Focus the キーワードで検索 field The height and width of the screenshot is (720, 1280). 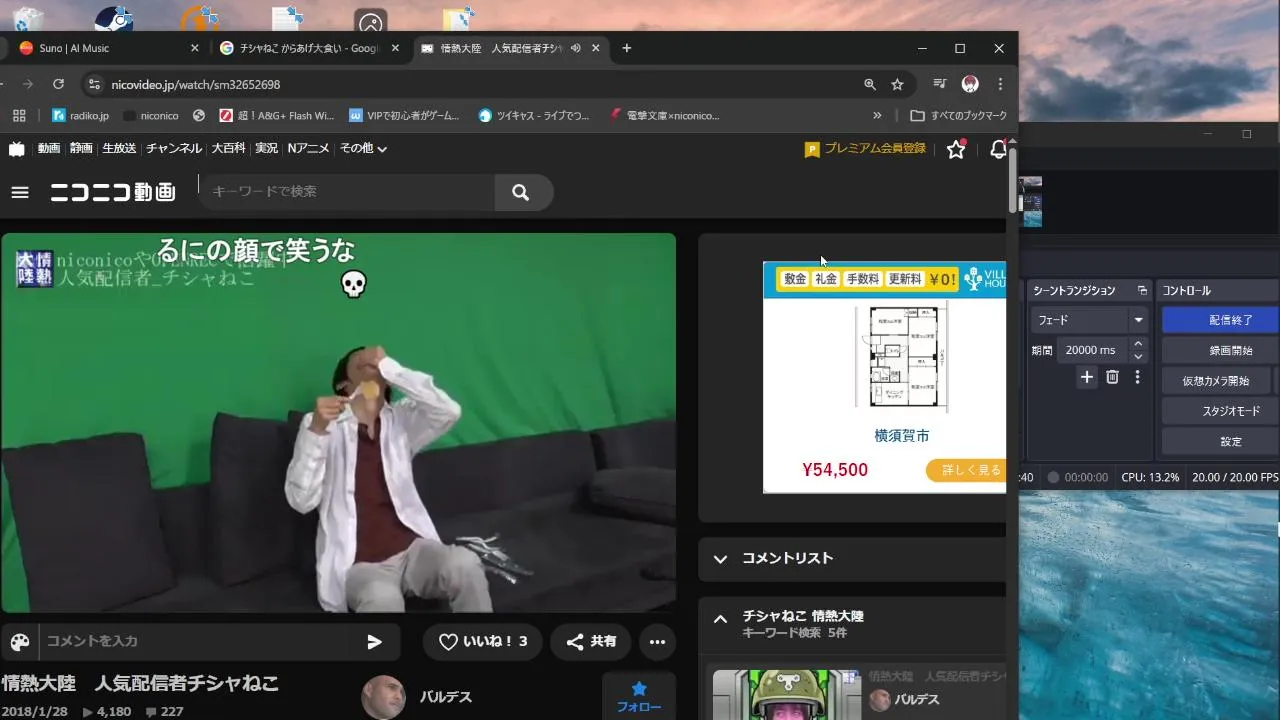pyautogui.click(x=346, y=192)
